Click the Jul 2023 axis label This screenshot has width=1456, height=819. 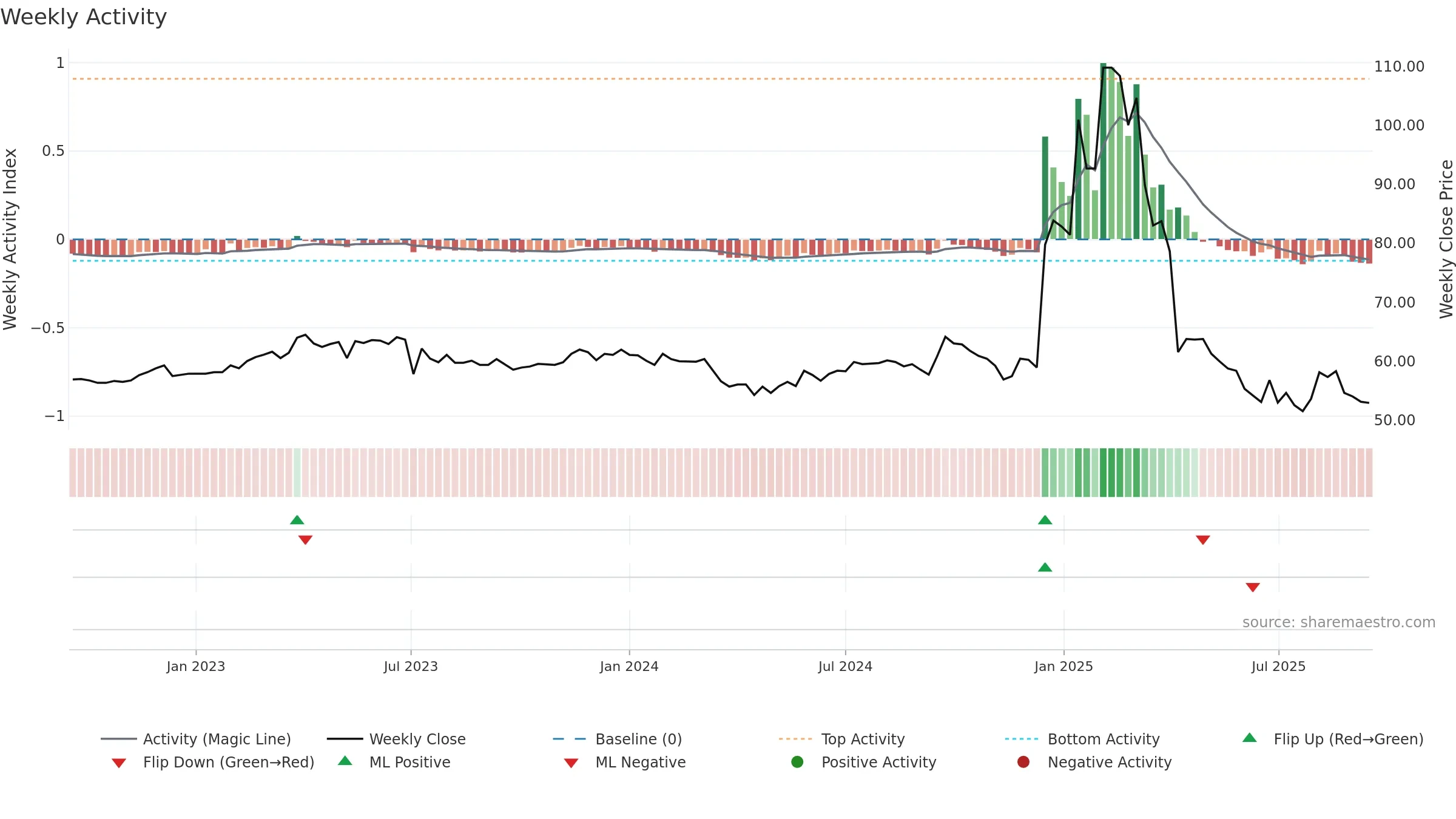(x=411, y=666)
